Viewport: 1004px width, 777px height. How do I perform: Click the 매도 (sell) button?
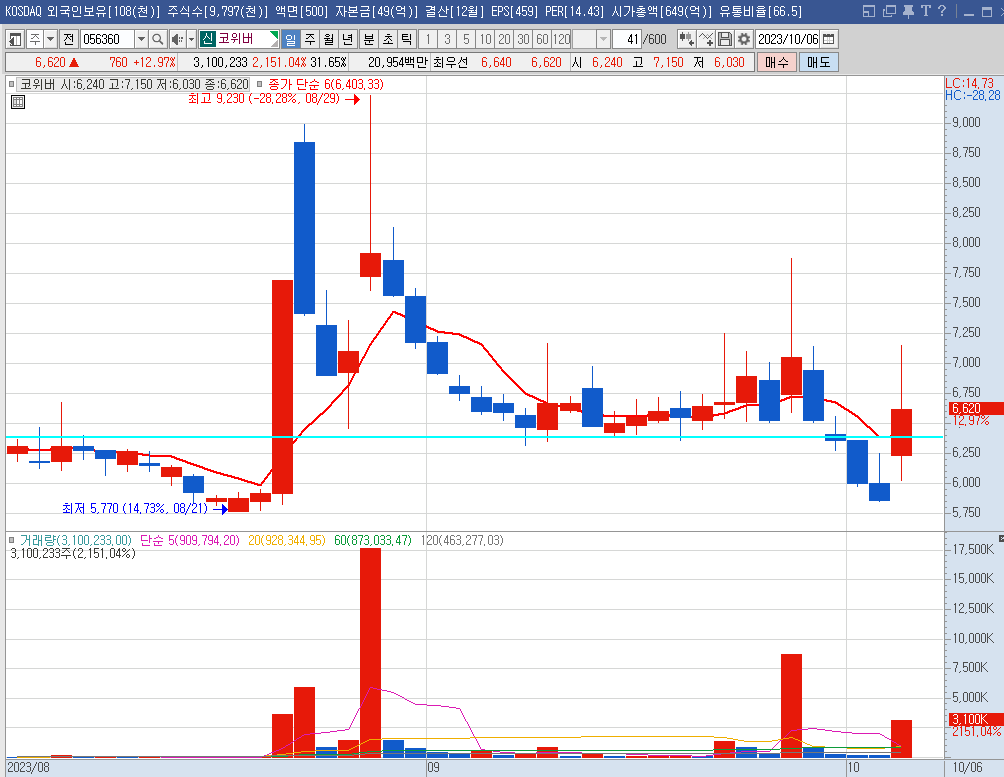[x=818, y=62]
